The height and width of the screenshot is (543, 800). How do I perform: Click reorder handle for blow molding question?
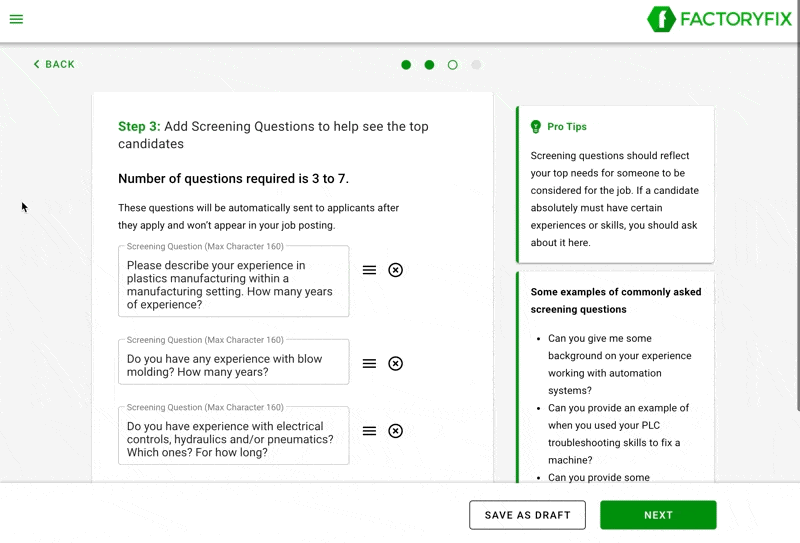pyautogui.click(x=369, y=363)
